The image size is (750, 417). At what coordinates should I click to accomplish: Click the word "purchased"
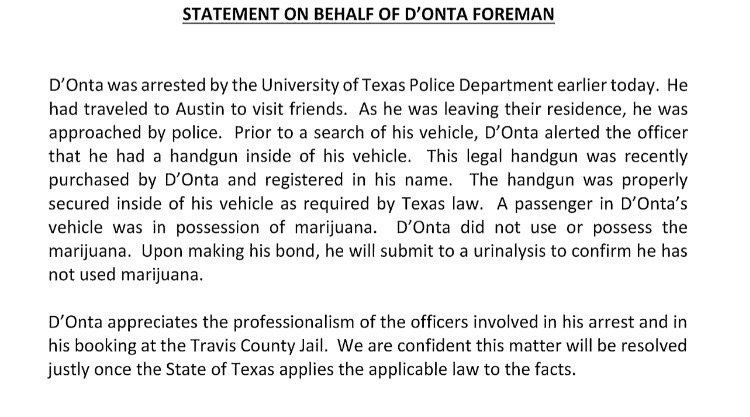tap(89, 181)
